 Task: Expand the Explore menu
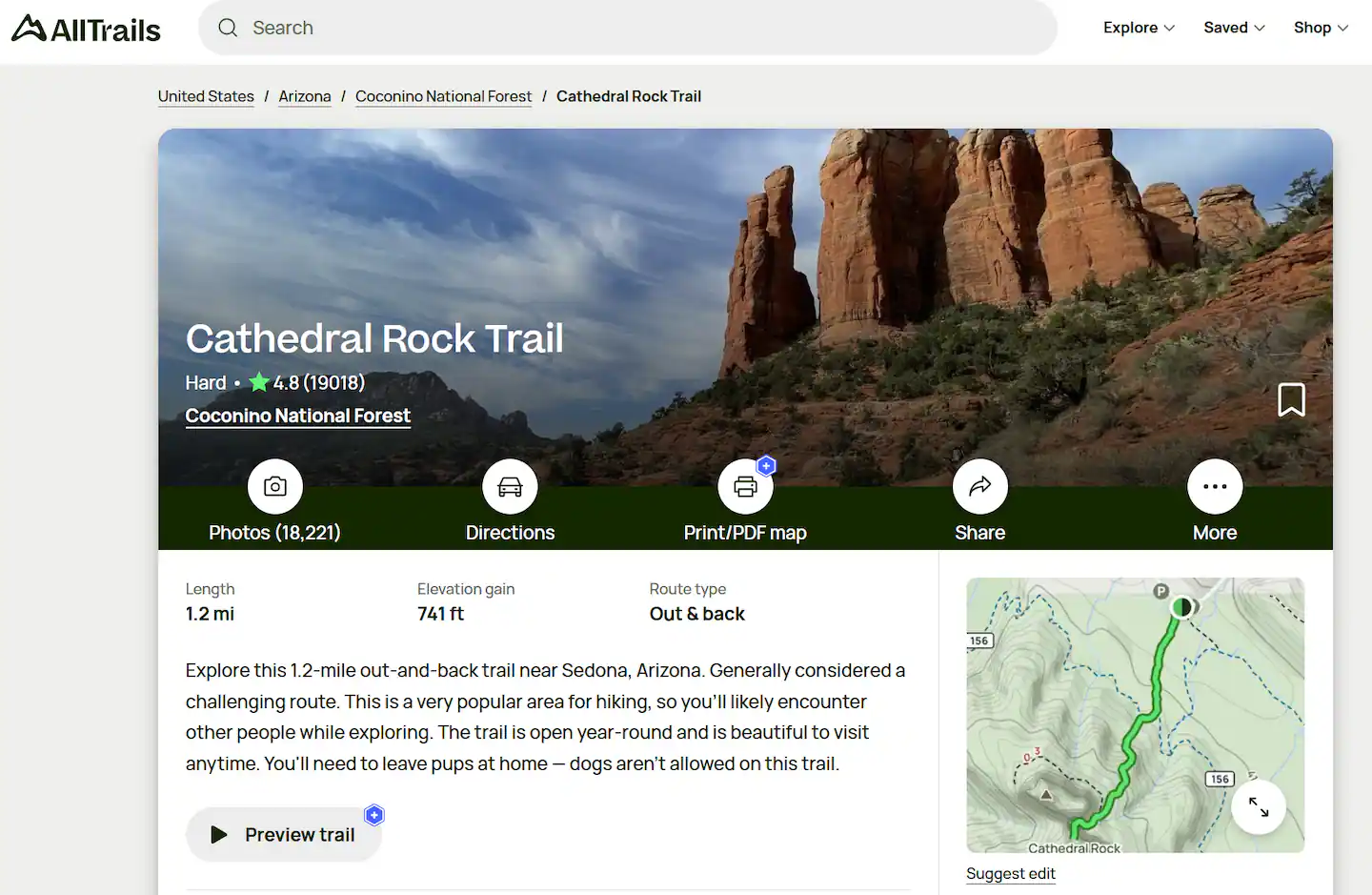point(1139,28)
